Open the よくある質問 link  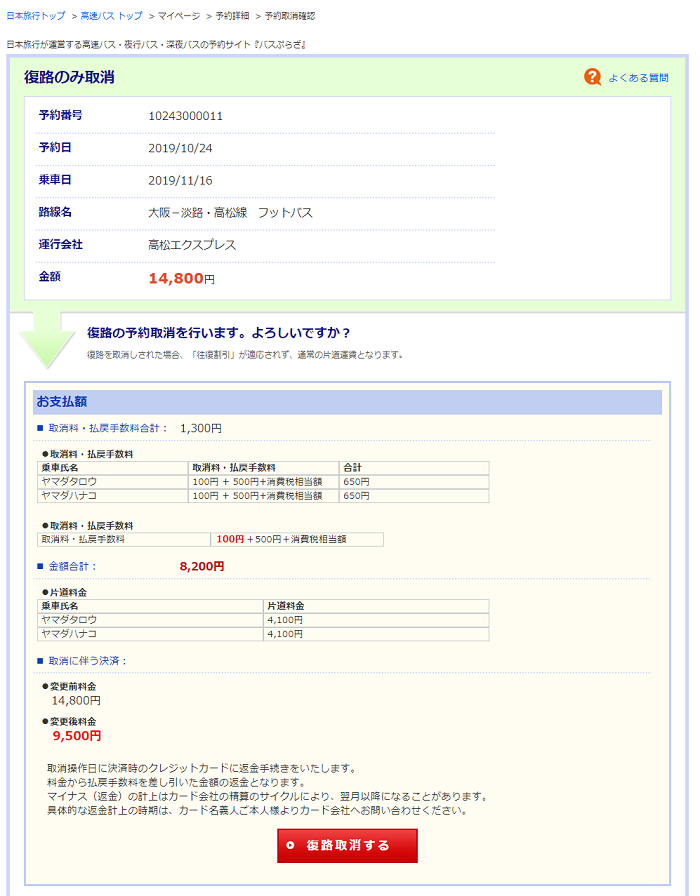(639, 78)
